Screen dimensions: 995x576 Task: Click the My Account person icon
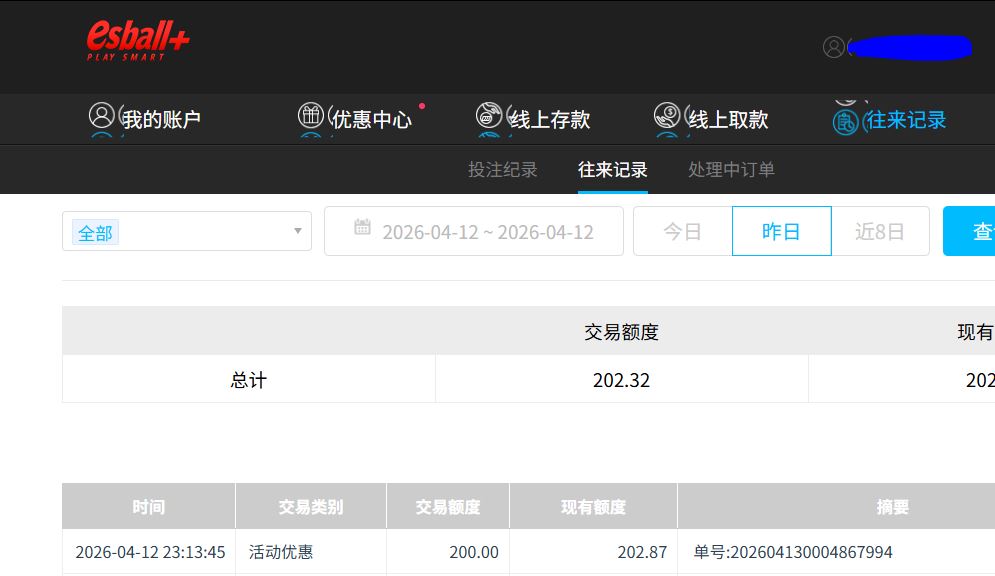[101, 116]
